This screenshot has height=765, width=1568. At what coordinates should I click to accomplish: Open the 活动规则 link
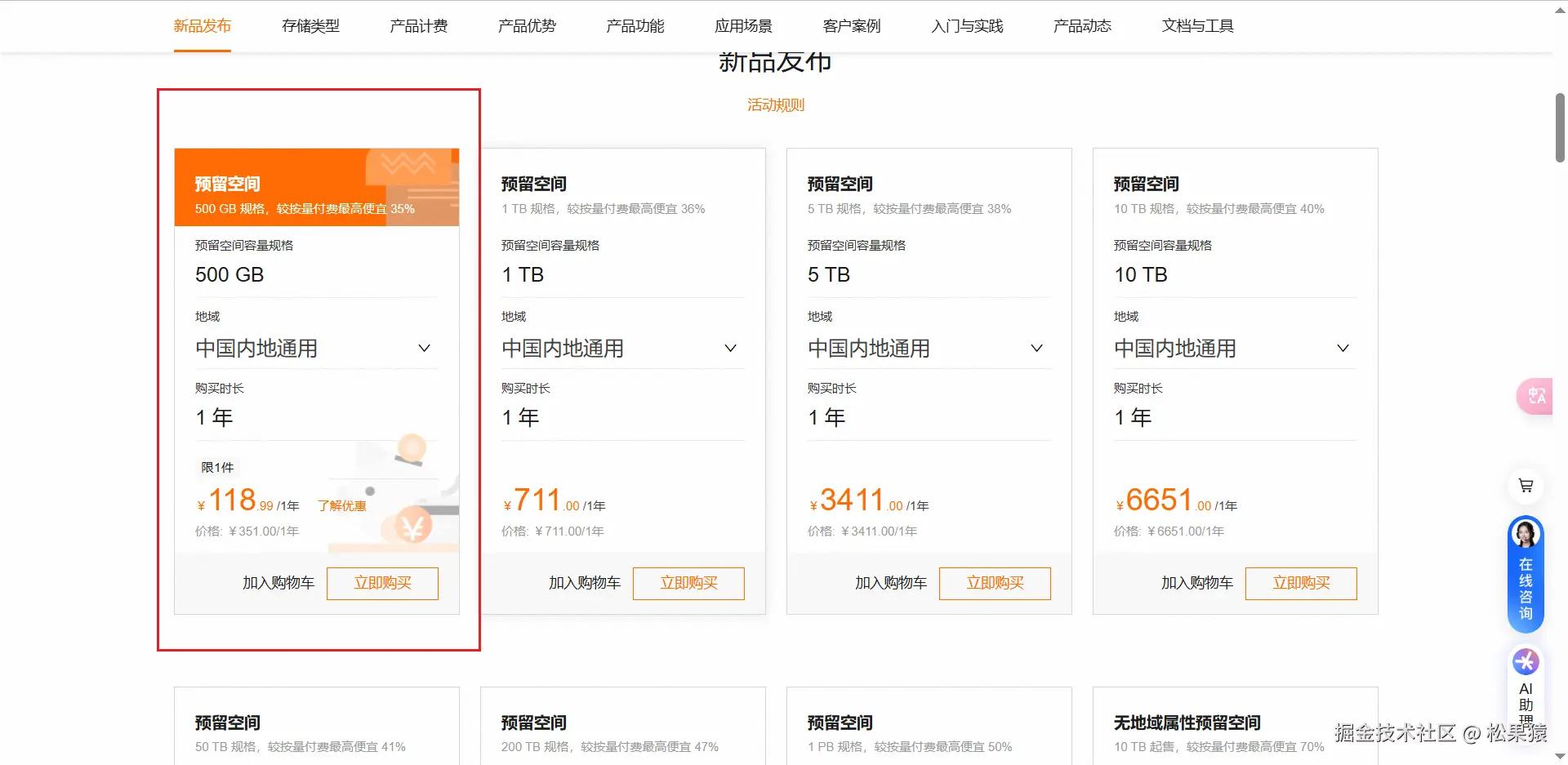point(776,105)
